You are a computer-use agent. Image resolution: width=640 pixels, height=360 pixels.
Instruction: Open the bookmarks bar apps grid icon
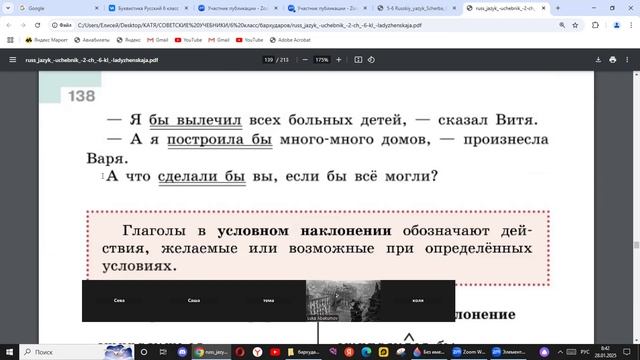click(10, 40)
